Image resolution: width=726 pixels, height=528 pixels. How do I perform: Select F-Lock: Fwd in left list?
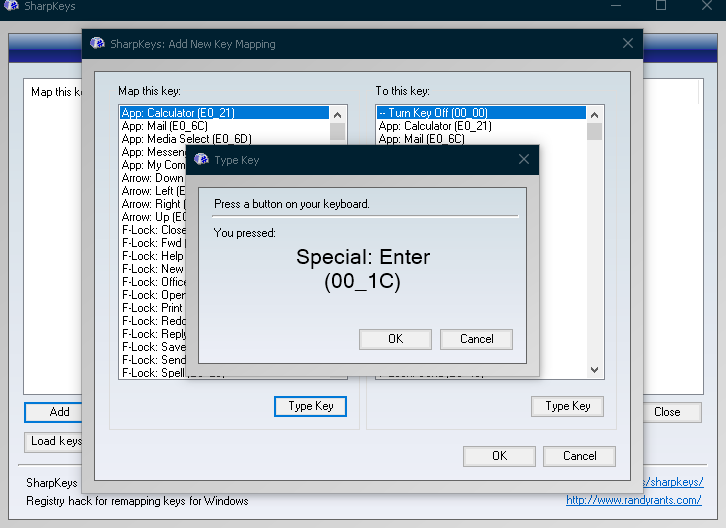[x=153, y=243]
